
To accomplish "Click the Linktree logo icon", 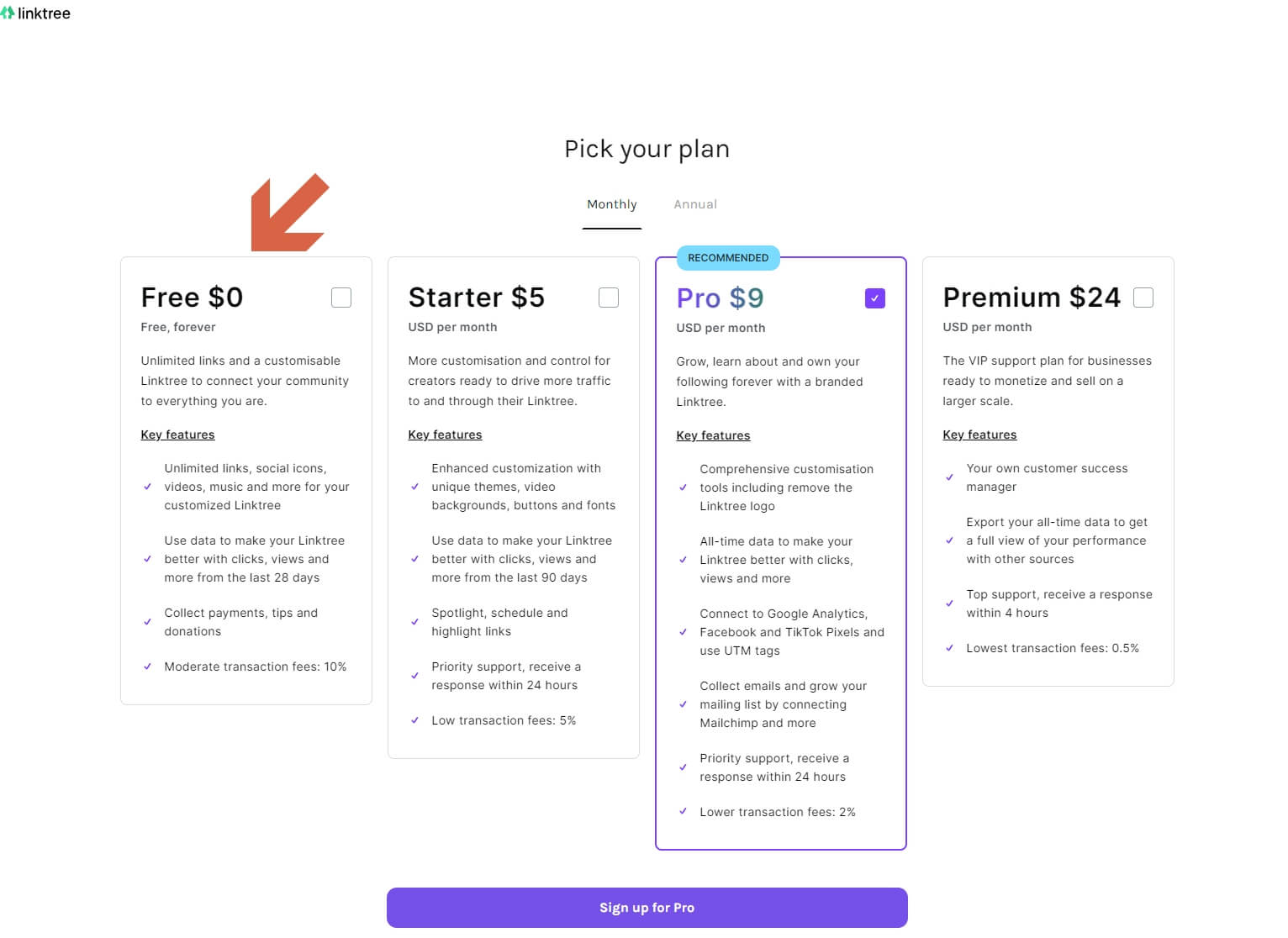I will coord(8,13).
